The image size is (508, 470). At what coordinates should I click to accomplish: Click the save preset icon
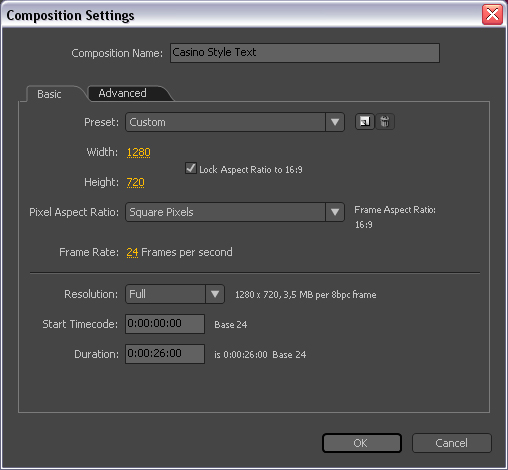[x=365, y=122]
